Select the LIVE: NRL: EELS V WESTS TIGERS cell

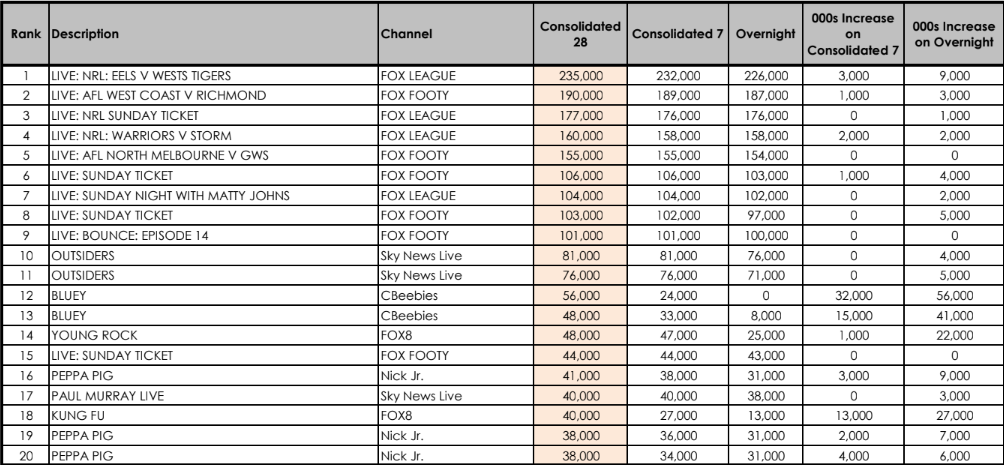[213, 76]
